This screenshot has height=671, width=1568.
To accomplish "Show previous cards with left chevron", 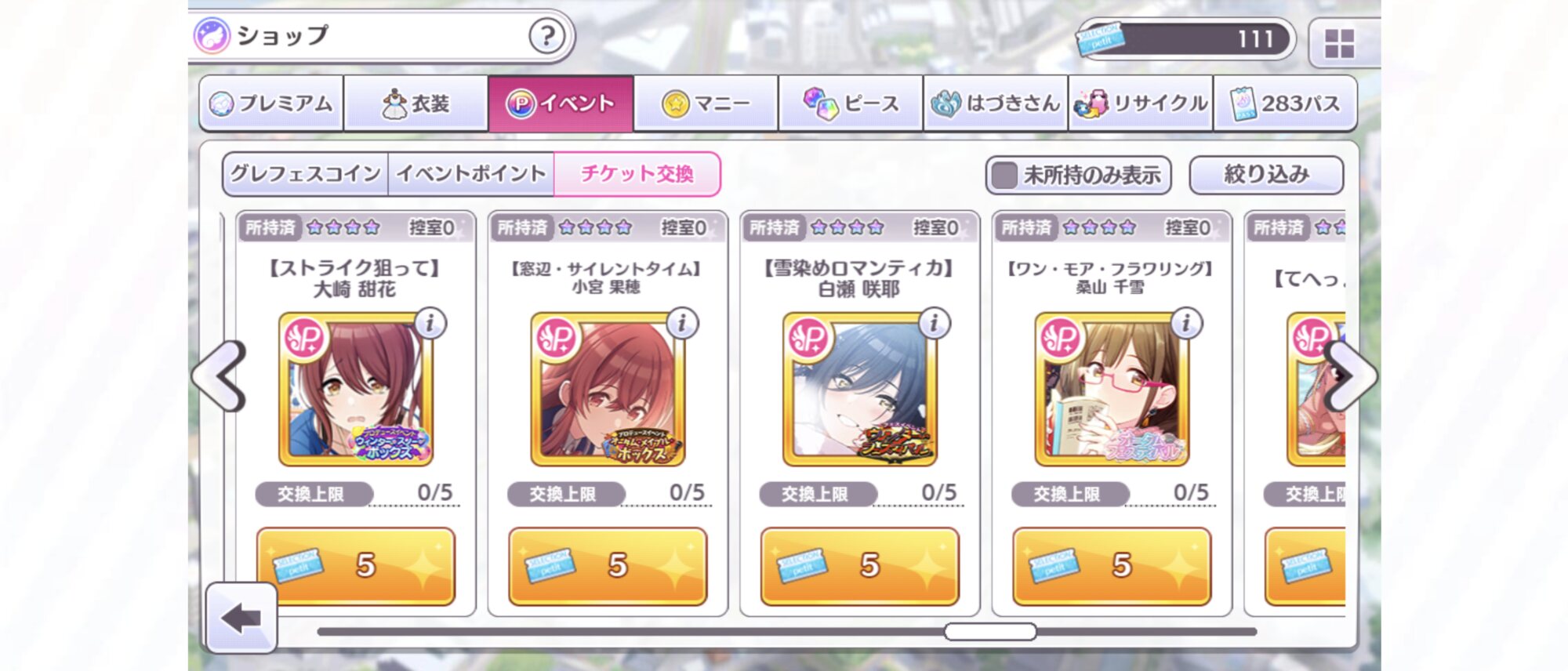I will (x=220, y=376).
